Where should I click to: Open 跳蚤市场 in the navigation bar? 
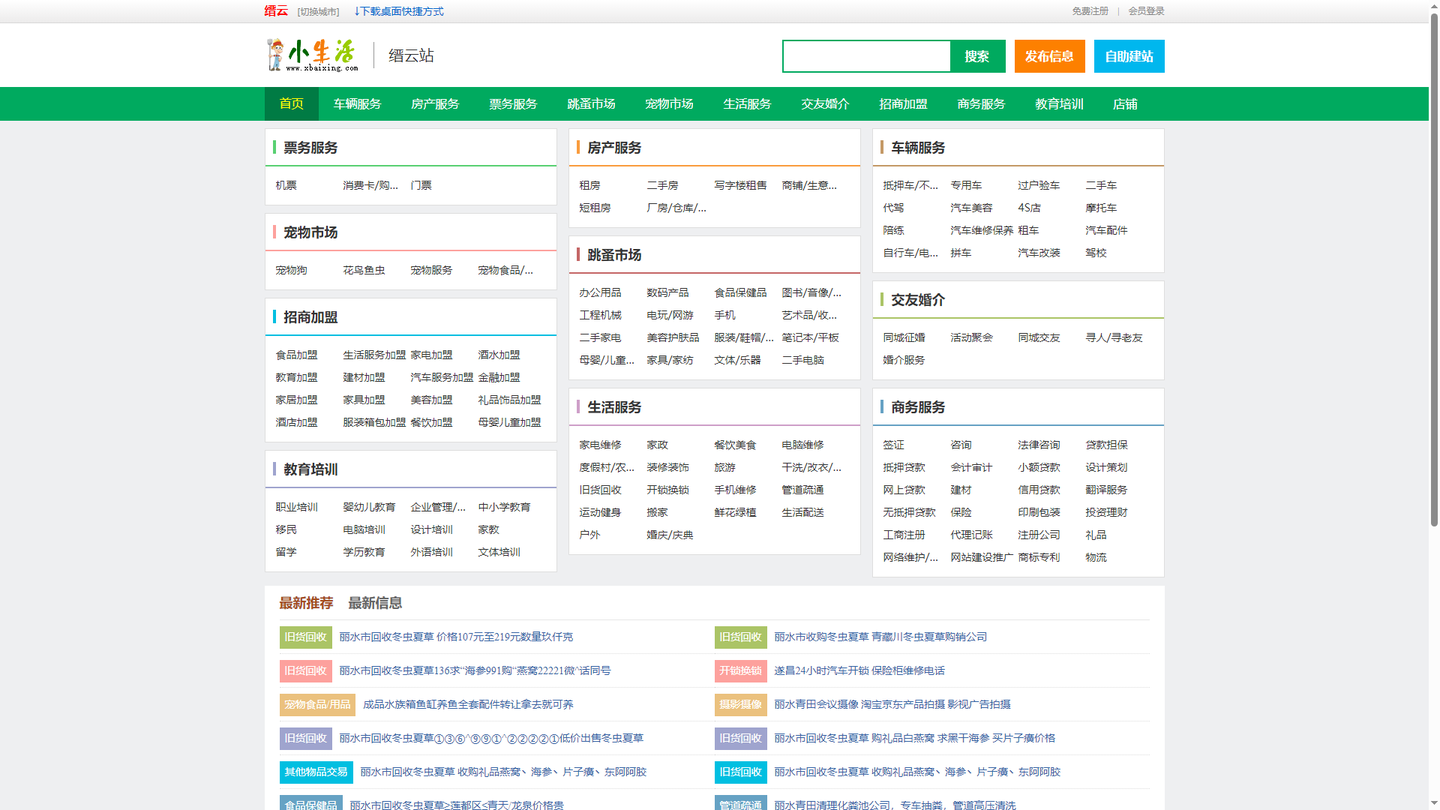tap(591, 104)
